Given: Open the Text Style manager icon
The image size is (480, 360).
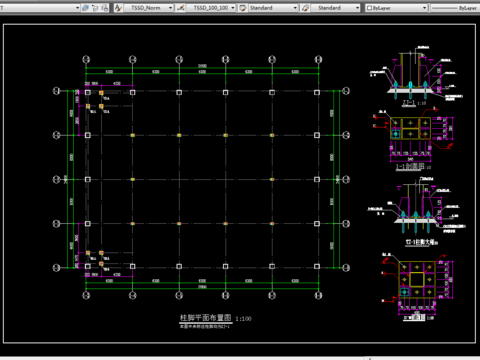Looking at the screenshot, I should [x=118, y=8].
